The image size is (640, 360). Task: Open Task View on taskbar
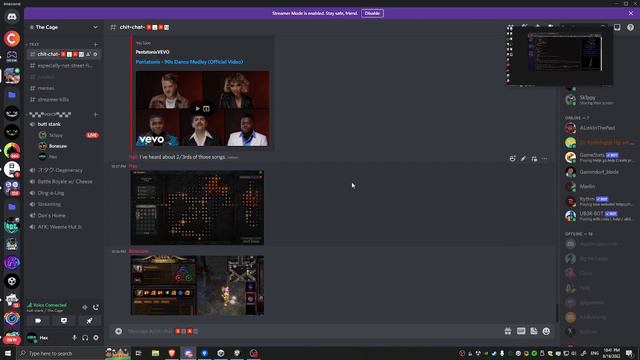click(x=138, y=353)
